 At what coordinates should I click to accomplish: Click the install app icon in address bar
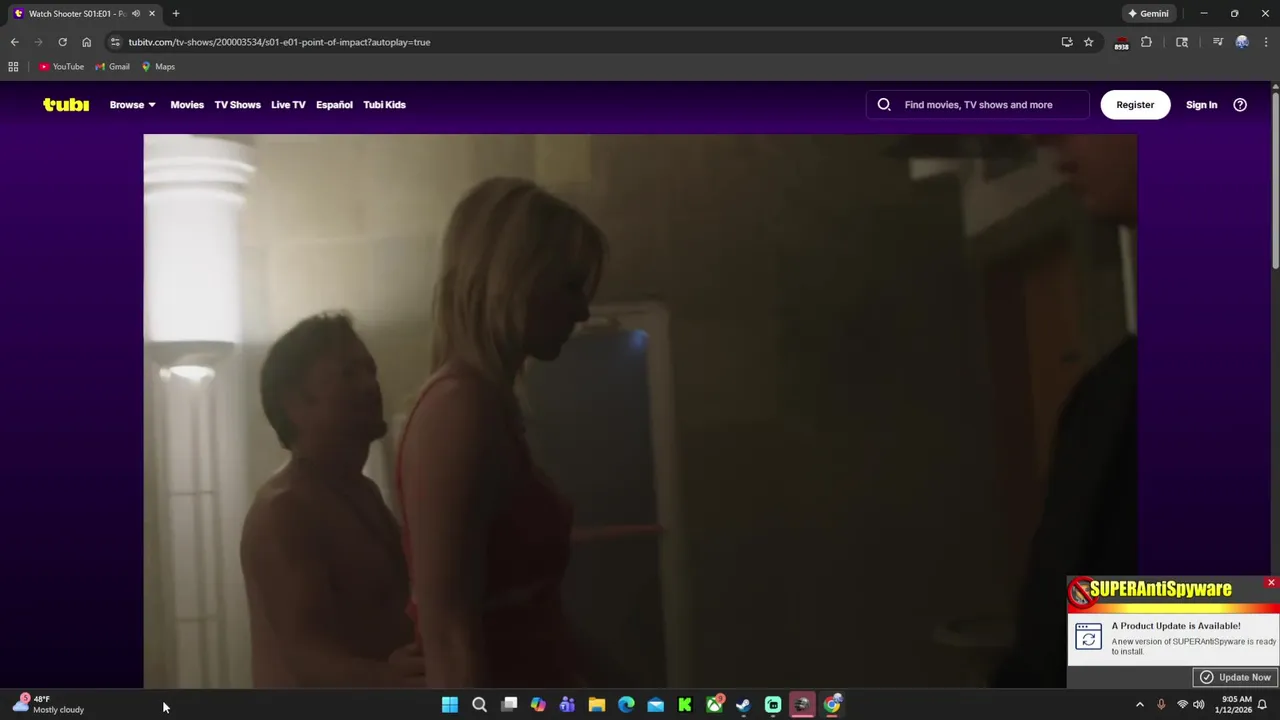click(x=1067, y=42)
